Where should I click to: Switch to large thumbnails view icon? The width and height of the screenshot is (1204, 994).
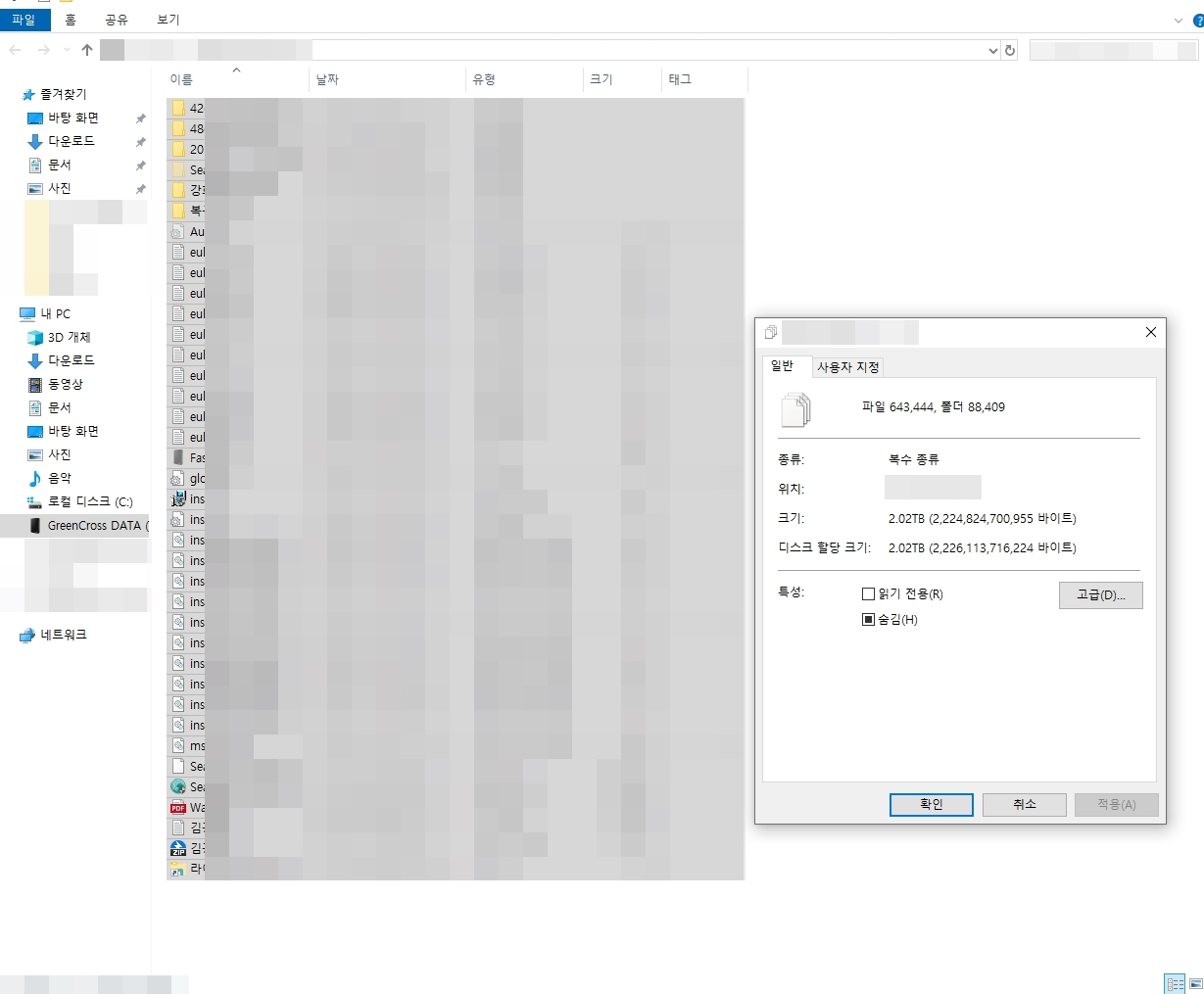tap(1196, 983)
